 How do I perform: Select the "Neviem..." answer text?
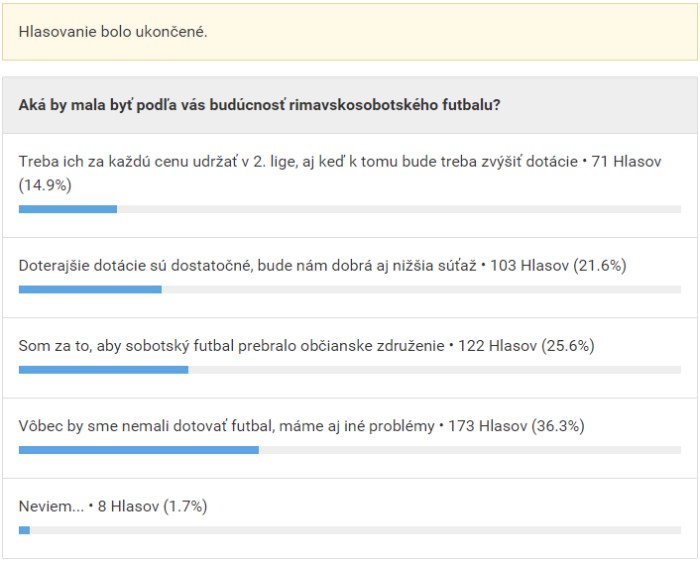coord(51,506)
